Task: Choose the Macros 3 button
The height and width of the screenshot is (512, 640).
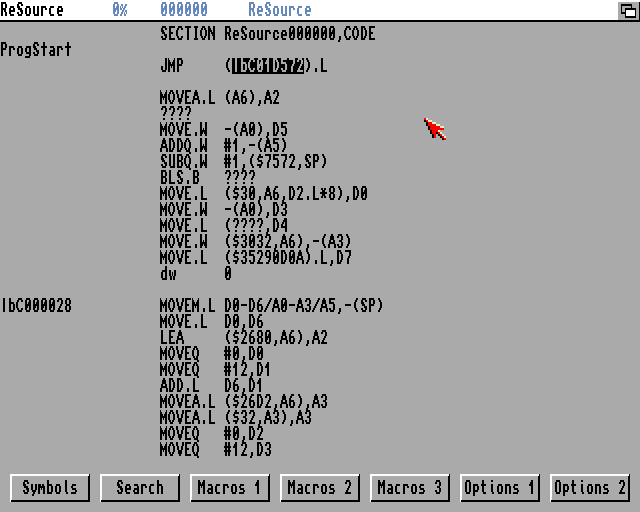Action: (x=410, y=488)
